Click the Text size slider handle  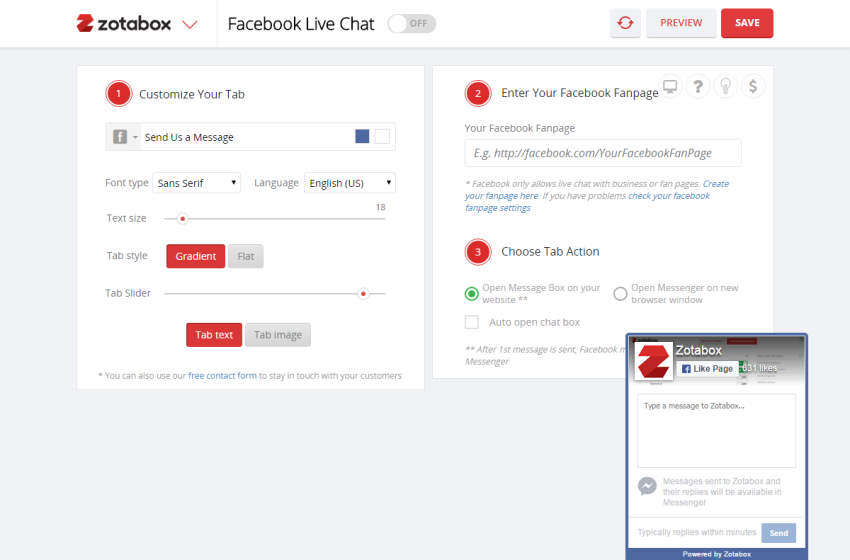coord(183,218)
